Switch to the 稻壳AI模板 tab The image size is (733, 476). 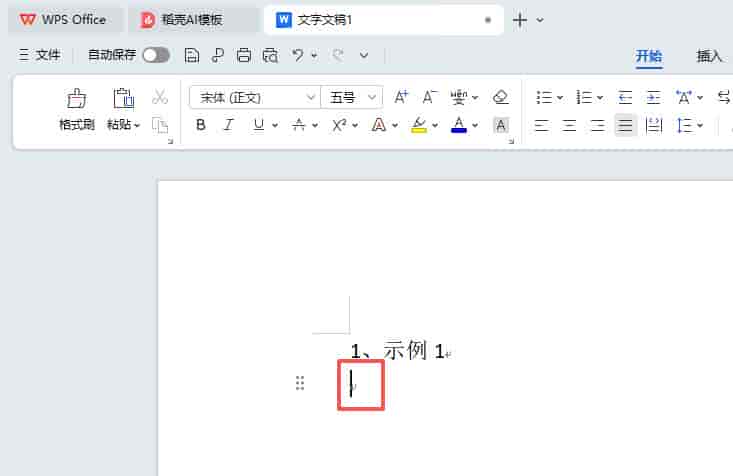coord(193,20)
